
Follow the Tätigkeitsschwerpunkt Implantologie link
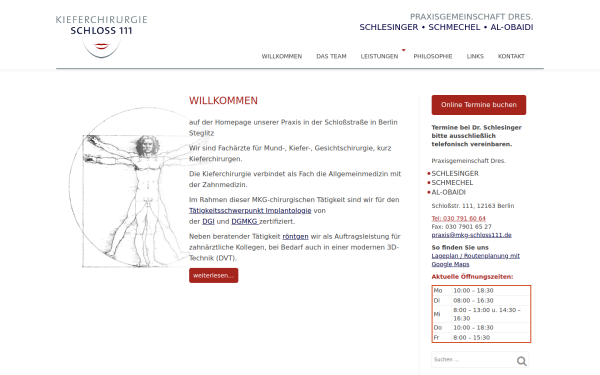250,210
